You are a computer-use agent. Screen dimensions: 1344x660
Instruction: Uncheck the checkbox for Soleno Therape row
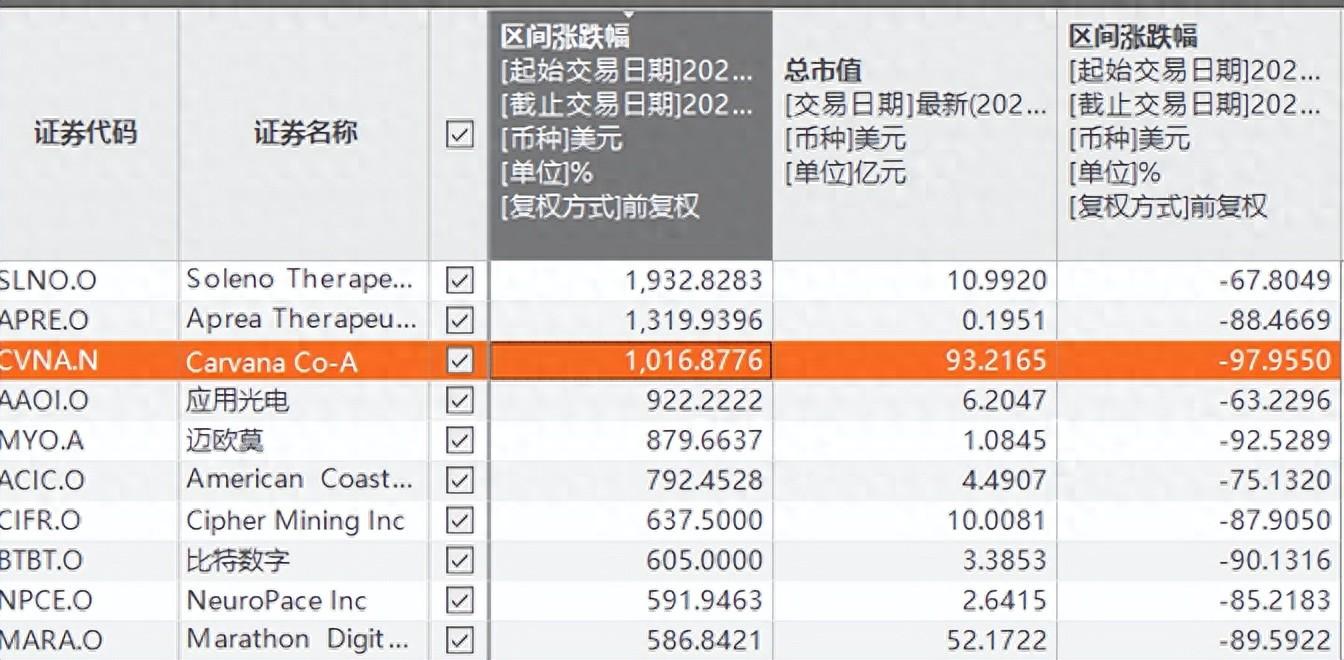point(459,281)
